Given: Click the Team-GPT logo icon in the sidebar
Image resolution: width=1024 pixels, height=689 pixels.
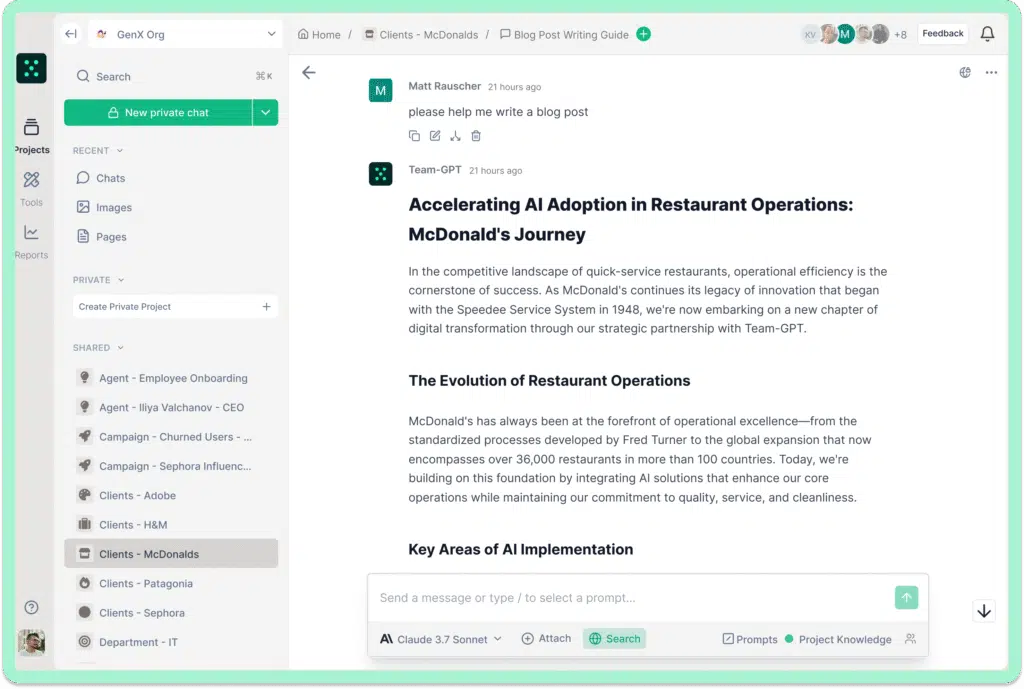Looking at the screenshot, I should (31, 68).
